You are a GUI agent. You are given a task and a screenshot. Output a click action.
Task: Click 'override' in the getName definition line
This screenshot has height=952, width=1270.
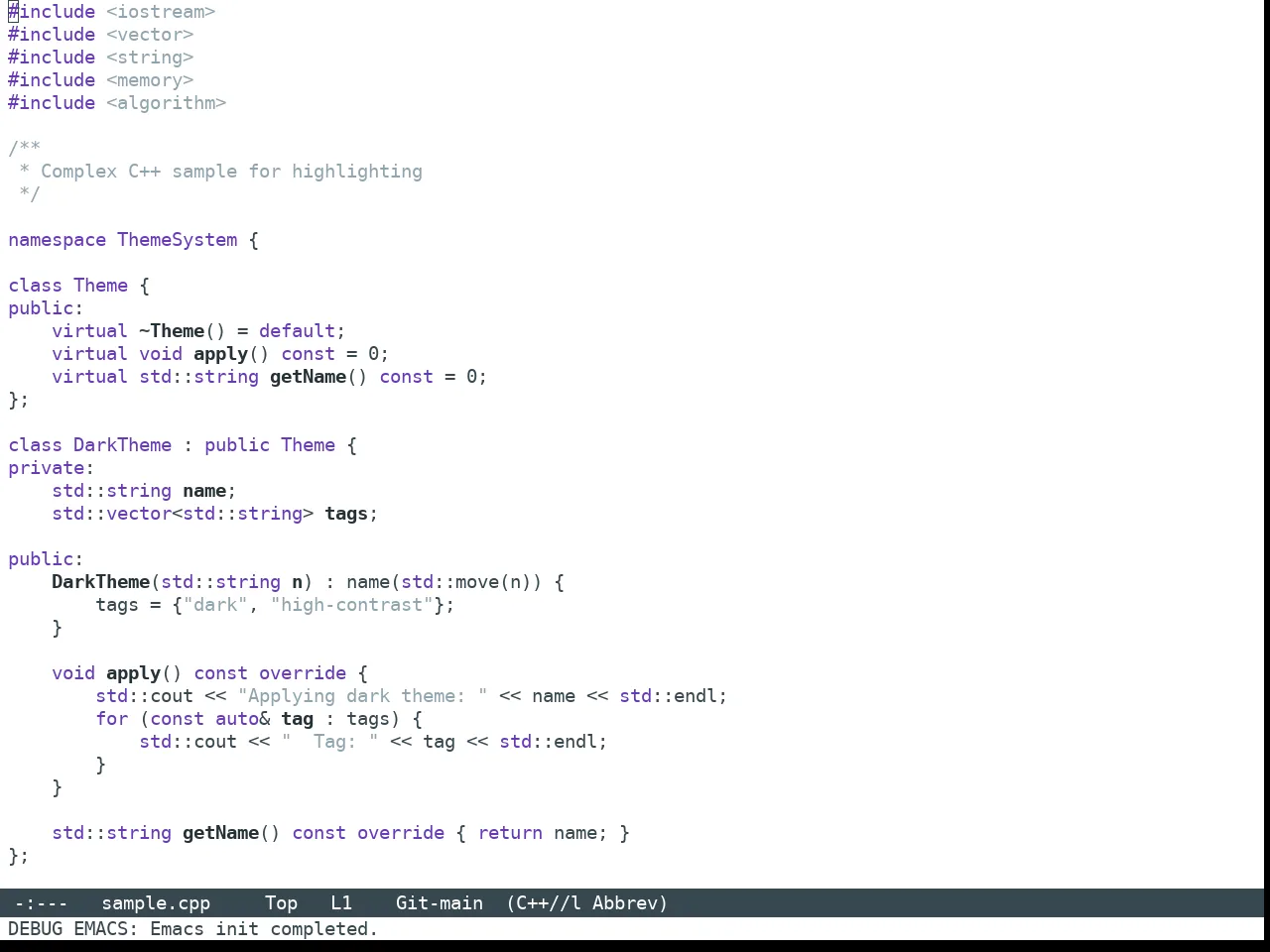coord(401,833)
